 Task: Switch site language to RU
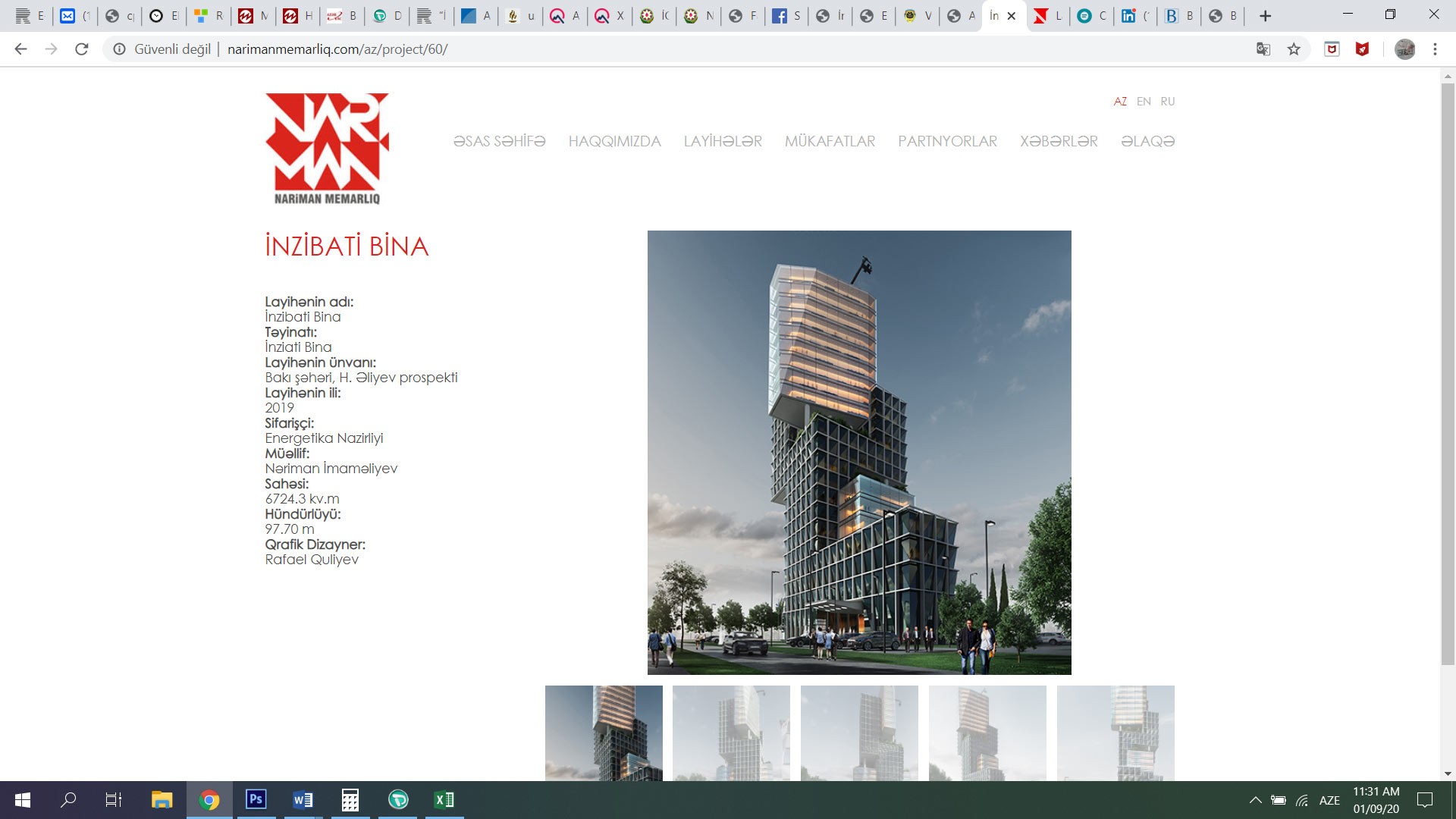point(1167,102)
